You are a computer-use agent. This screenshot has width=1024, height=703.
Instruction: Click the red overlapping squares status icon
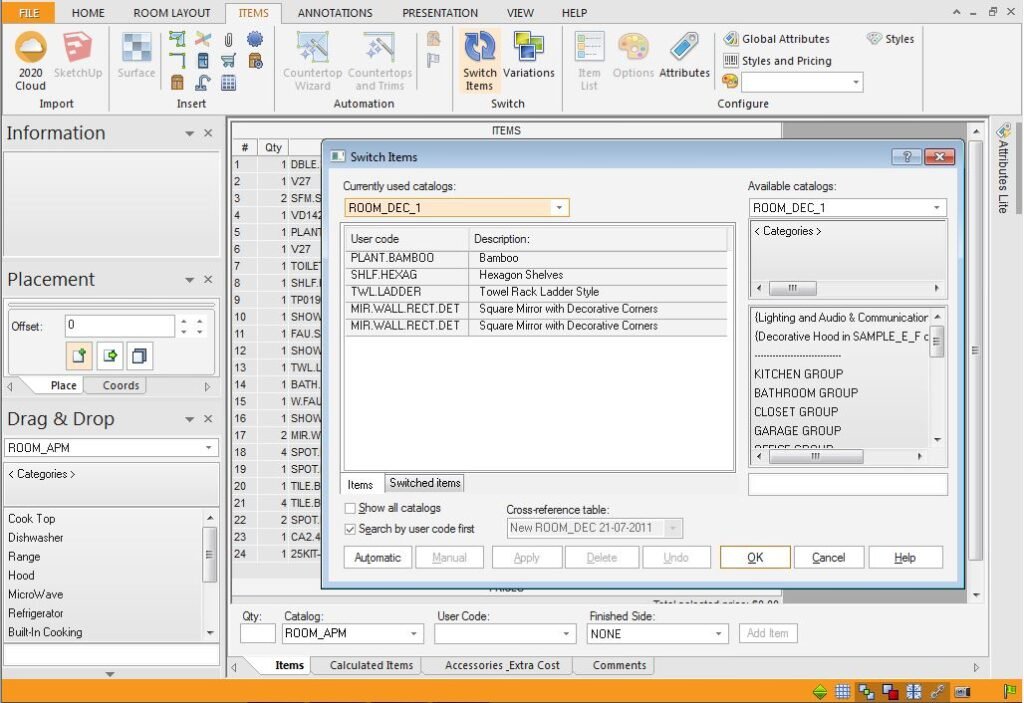coord(890,691)
